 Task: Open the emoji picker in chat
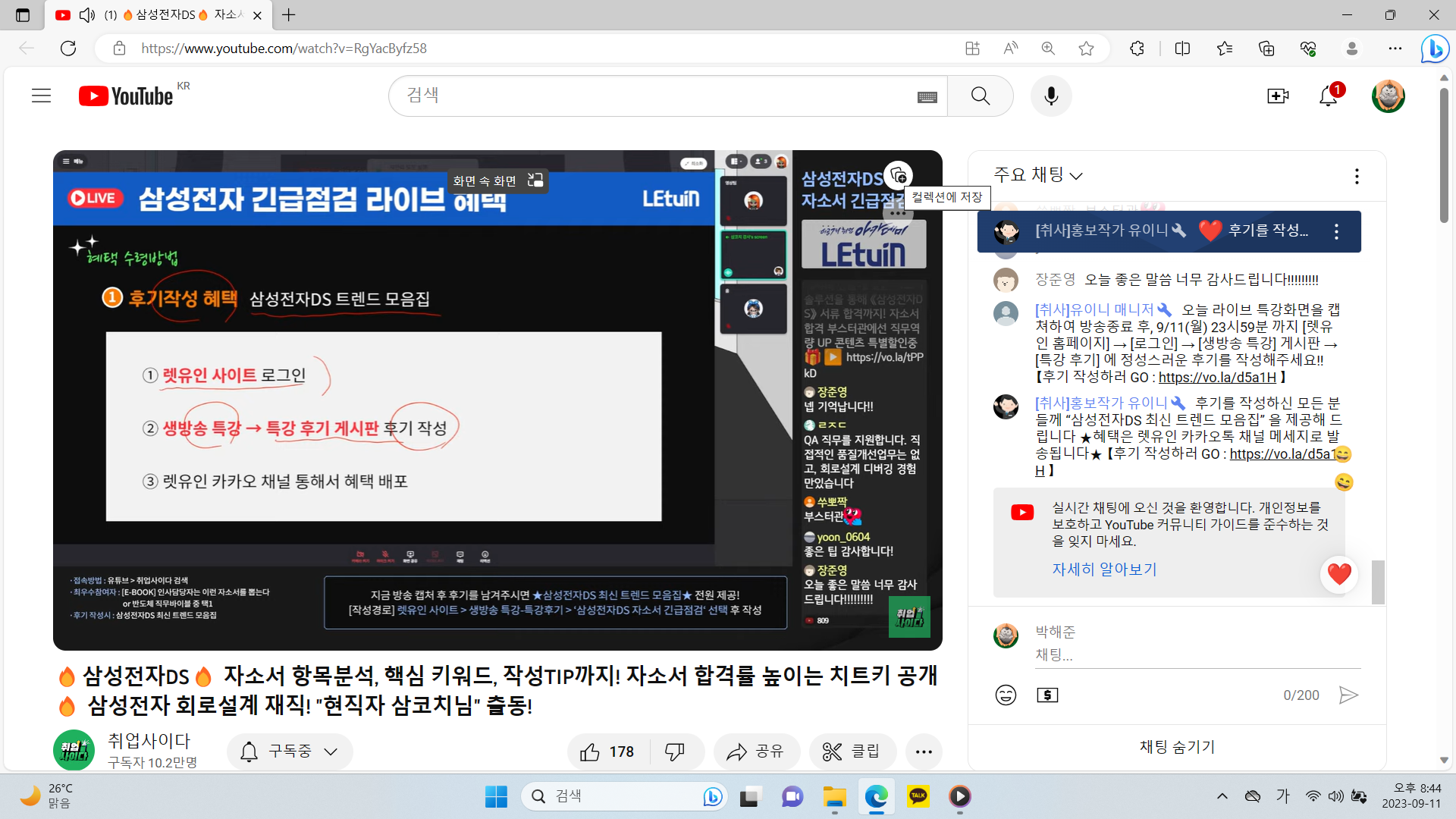[1006, 695]
